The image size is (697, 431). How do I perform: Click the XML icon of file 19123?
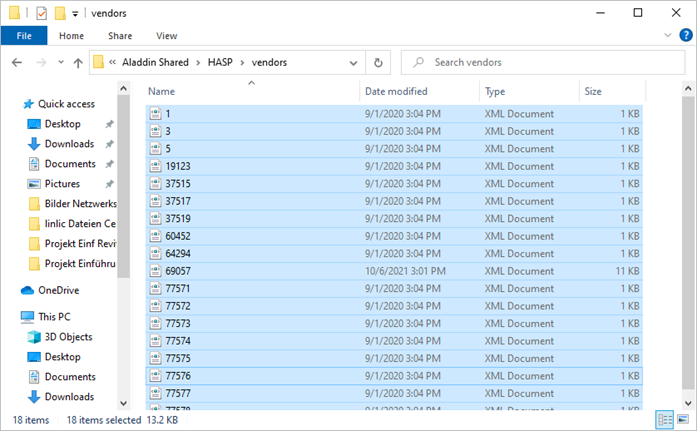(155, 166)
